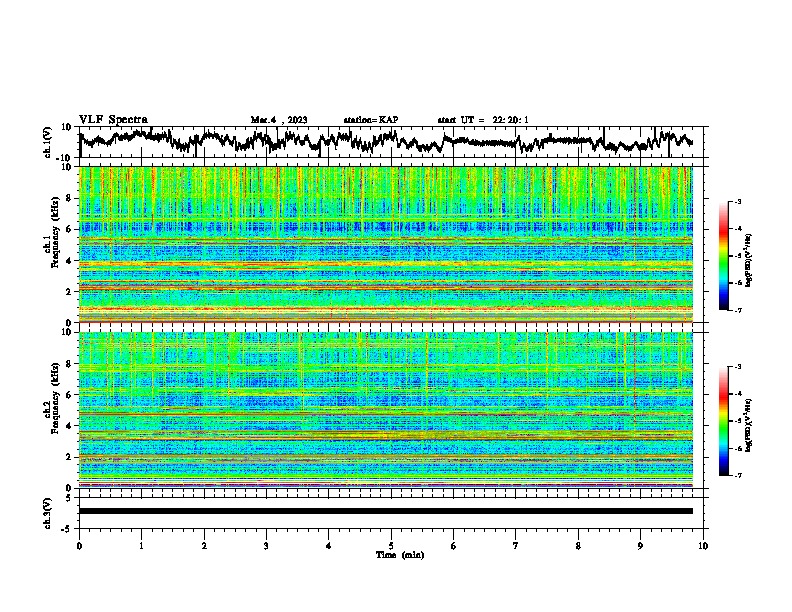Viewport: 792px width, 612px height.
Task: Click the black ch.3 signal bar
Action: click(386, 511)
